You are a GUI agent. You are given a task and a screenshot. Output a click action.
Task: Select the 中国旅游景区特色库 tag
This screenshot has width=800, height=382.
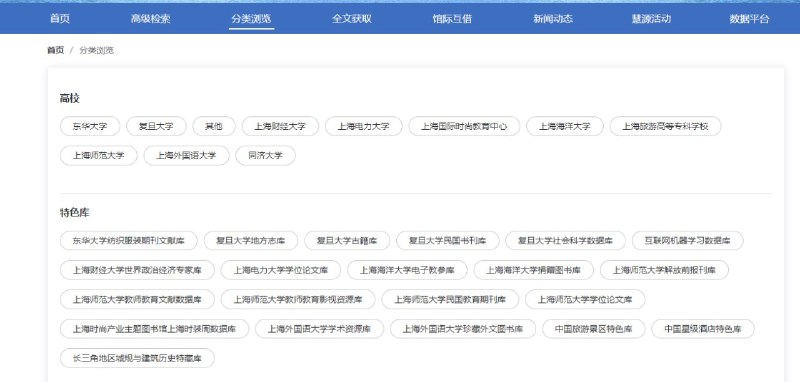pos(594,329)
